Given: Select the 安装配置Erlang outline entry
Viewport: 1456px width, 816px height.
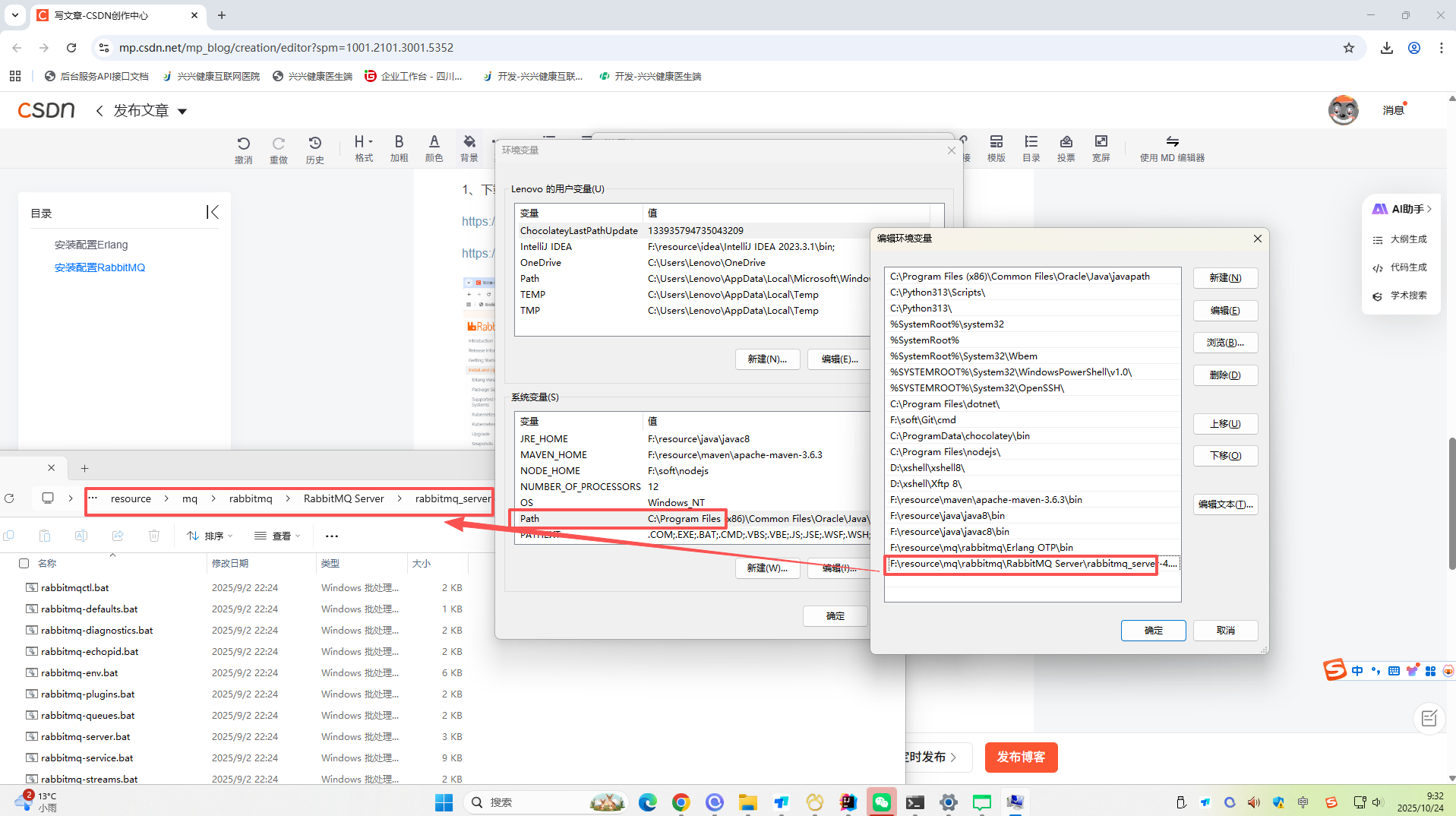Looking at the screenshot, I should pyautogui.click(x=91, y=245).
